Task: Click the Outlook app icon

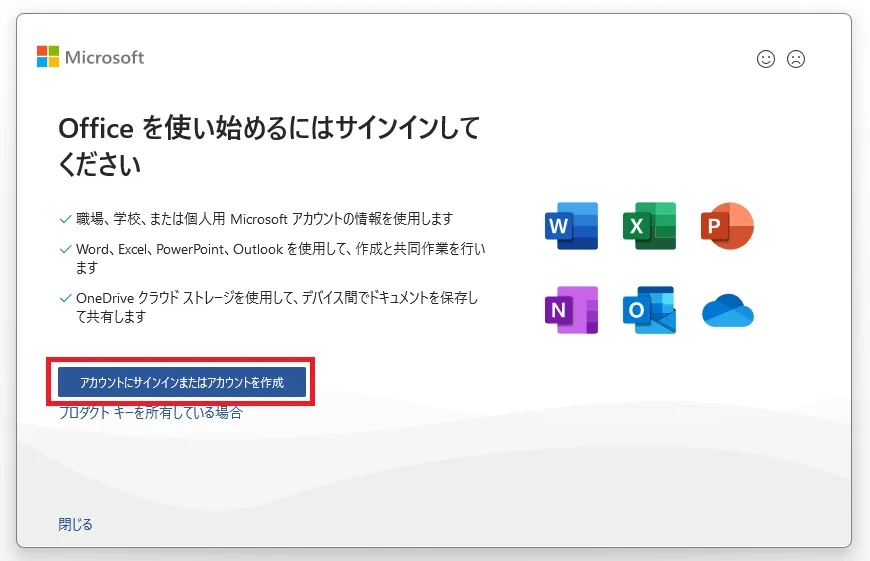Action: coord(649,310)
